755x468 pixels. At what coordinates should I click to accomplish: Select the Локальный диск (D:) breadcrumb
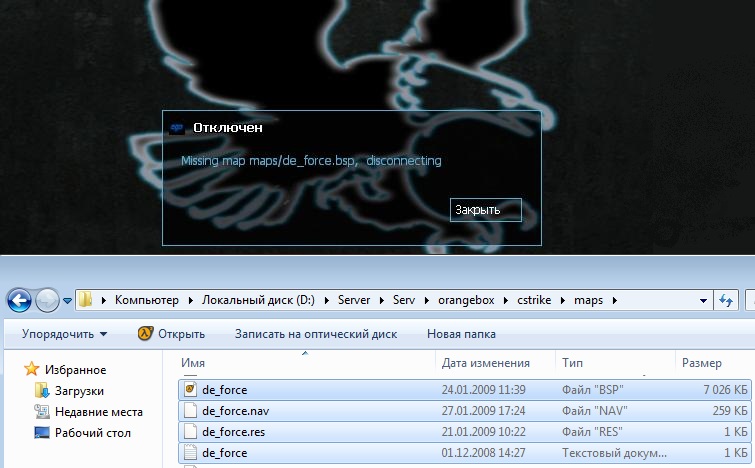258,300
